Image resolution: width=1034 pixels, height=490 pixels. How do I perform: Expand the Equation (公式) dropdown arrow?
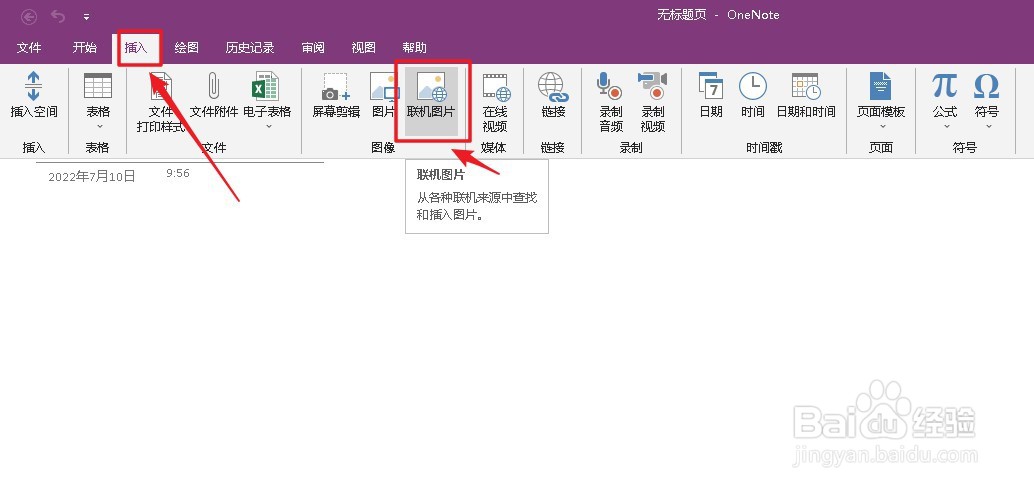point(946,126)
